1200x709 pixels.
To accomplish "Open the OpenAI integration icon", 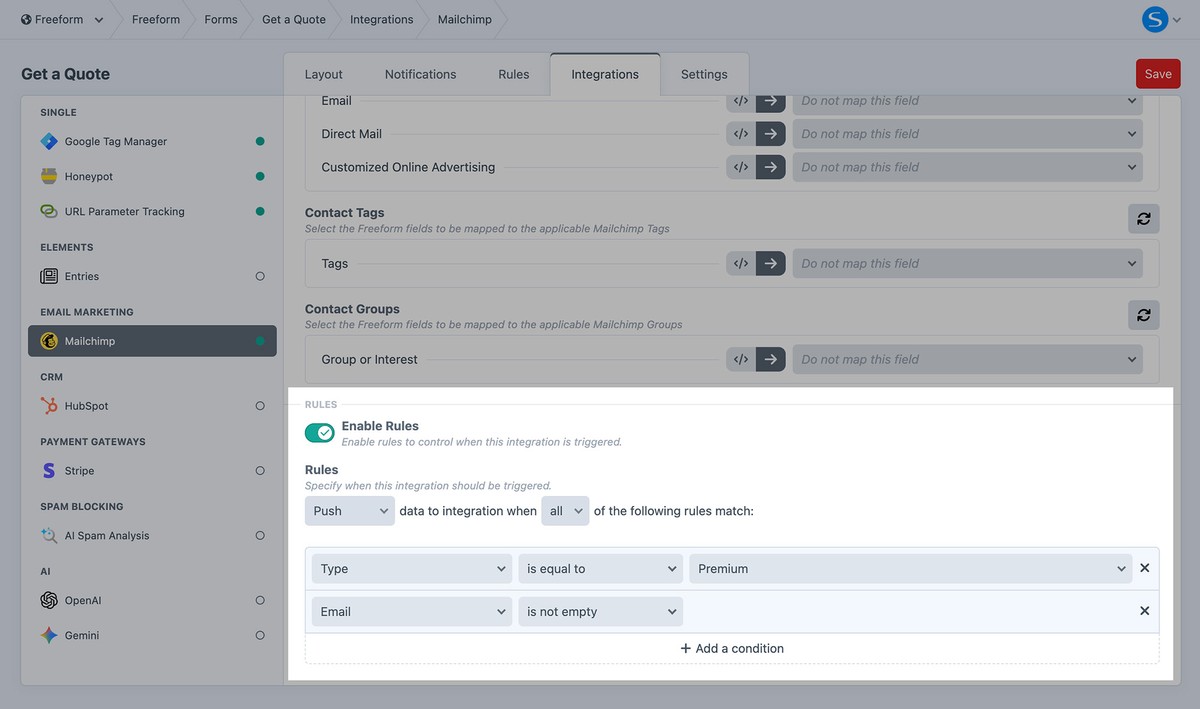I will [49, 601].
